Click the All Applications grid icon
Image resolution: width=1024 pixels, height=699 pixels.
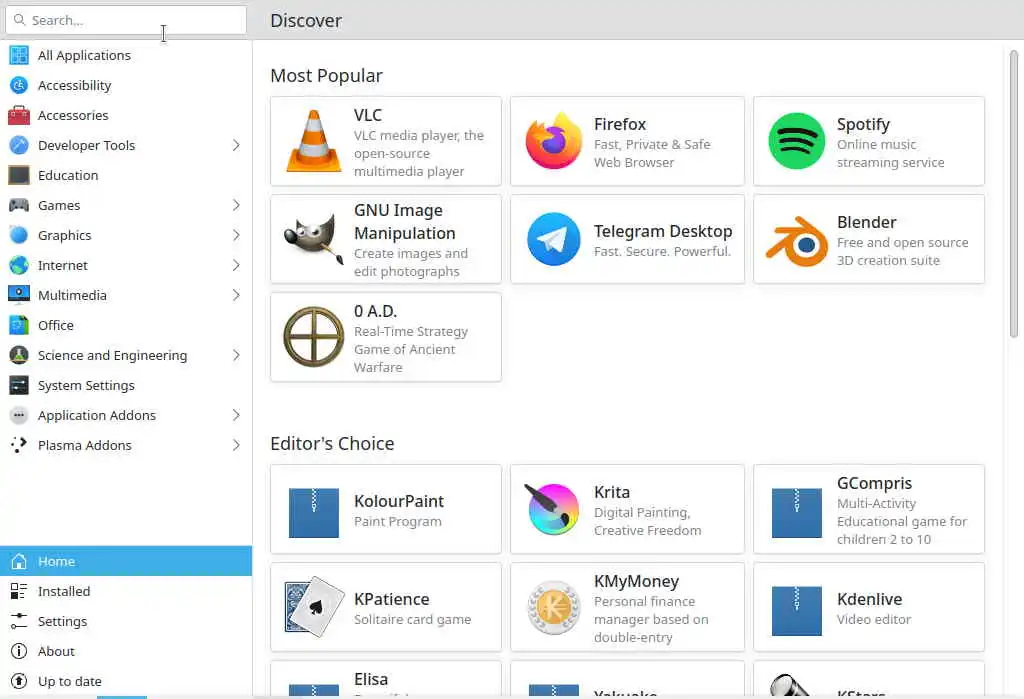pyautogui.click(x=19, y=56)
